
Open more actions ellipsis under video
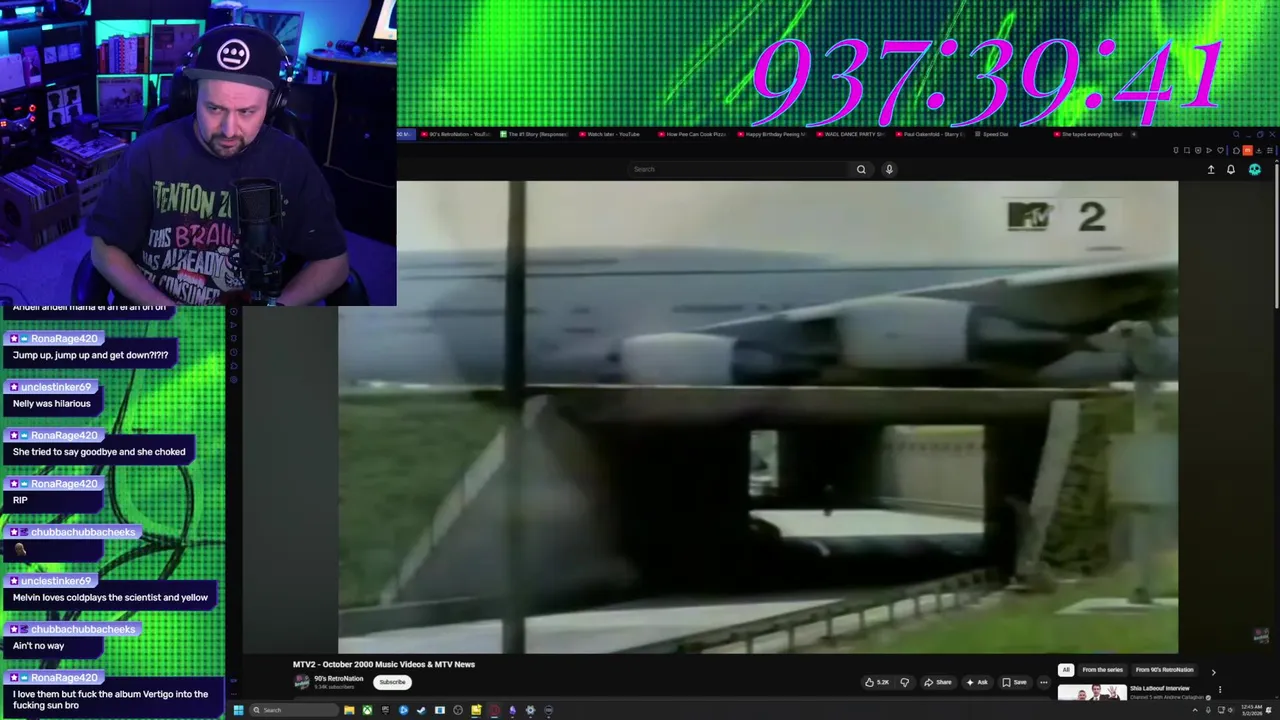click(1044, 682)
